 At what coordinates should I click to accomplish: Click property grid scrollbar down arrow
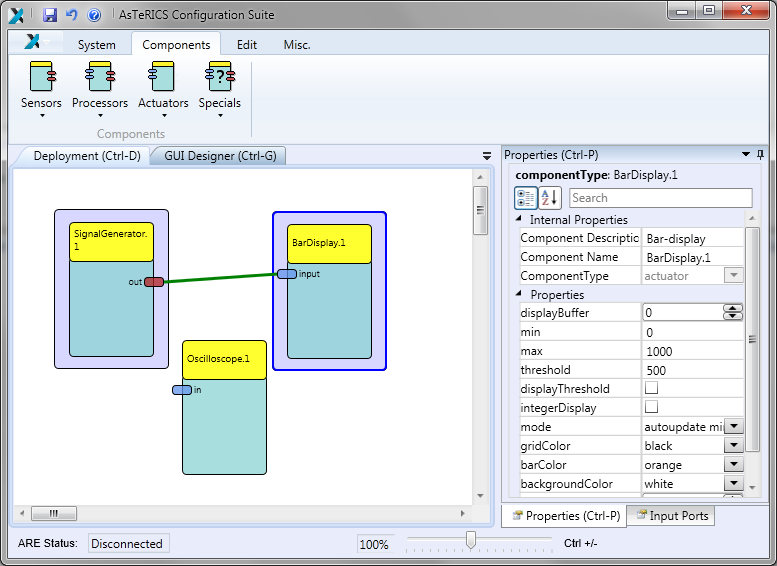click(x=752, y=488)
